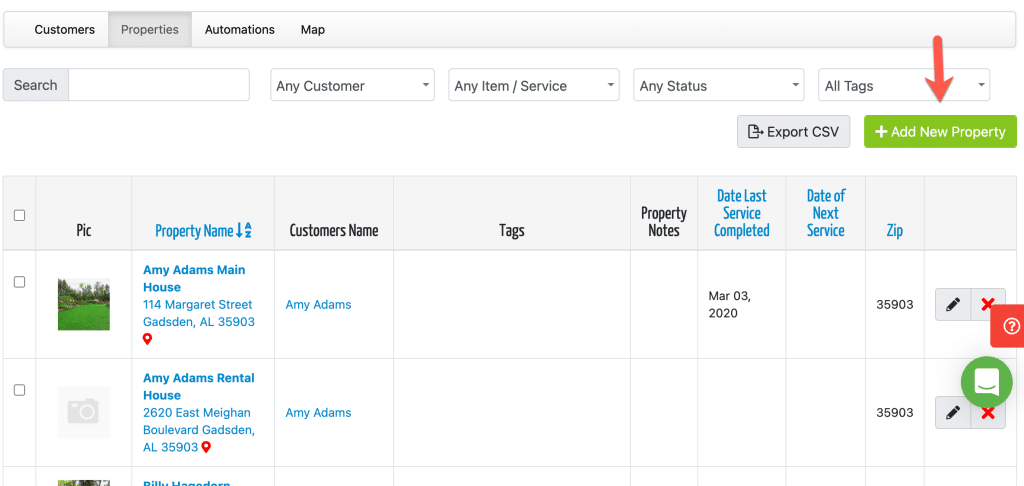Switch to the Customers tab
The width and height of the screenshot is (1024, 486).
click(65, 29)
